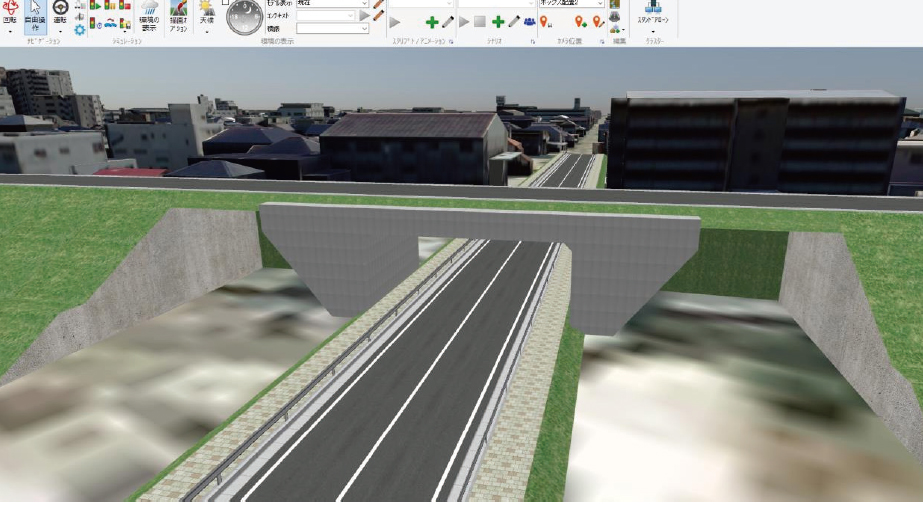Open the Landscape (景観) combo box
Screen dimensions: 923x515
pyautogui.click(x=333, y=28)
